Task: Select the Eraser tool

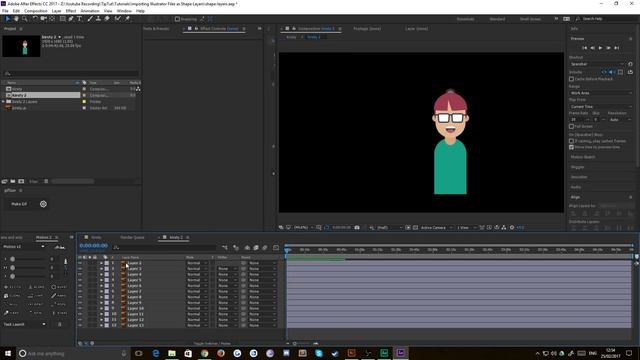Action: (x=107, y=19)
